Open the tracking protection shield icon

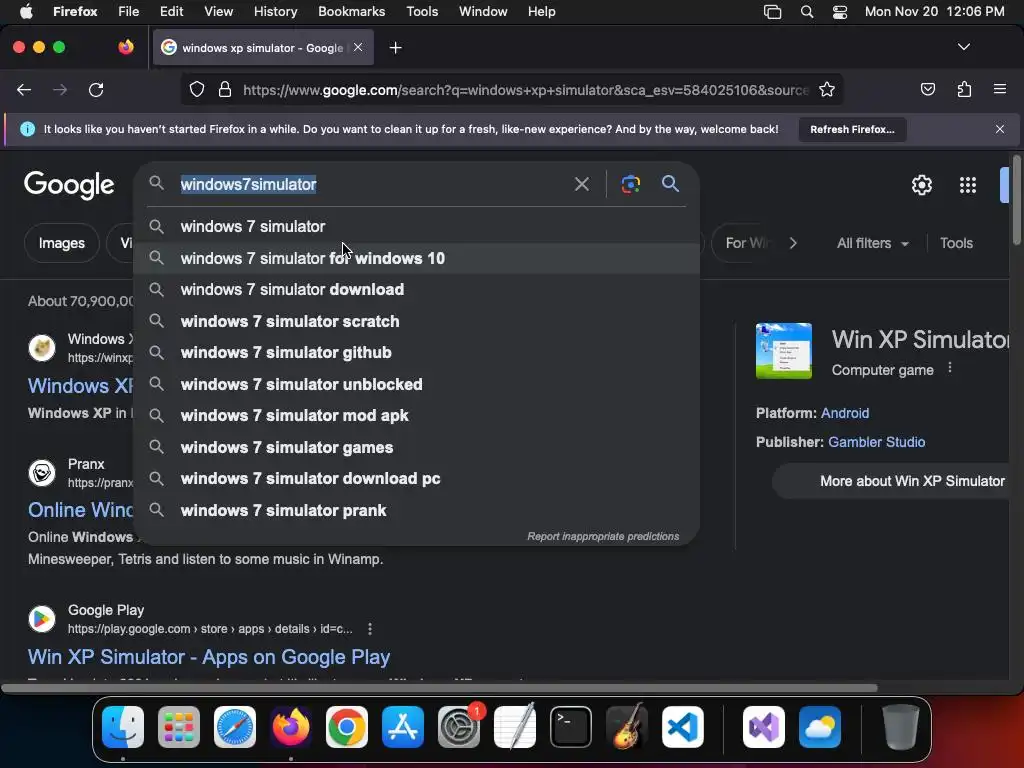point(197,89)
